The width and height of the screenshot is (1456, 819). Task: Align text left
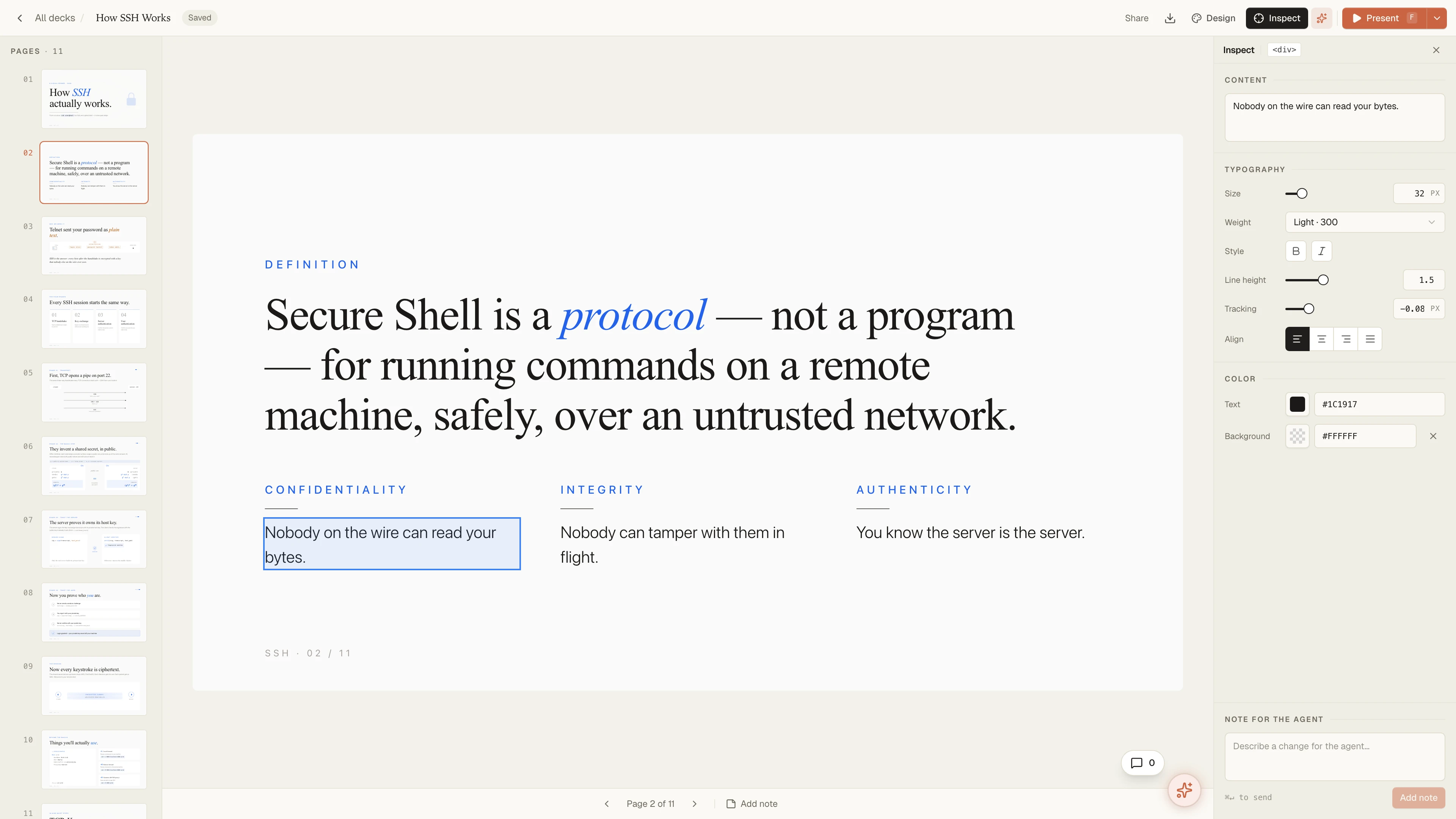tap(1297, 339)
